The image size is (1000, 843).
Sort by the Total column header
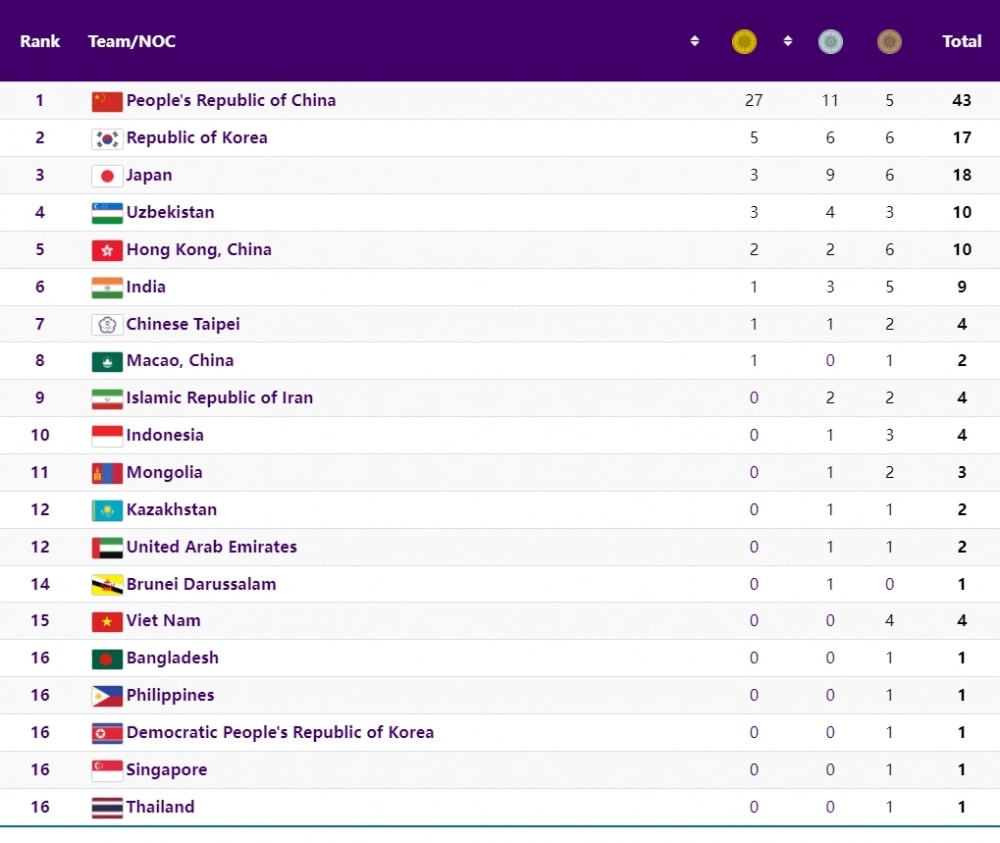click(x=961, y=42)
